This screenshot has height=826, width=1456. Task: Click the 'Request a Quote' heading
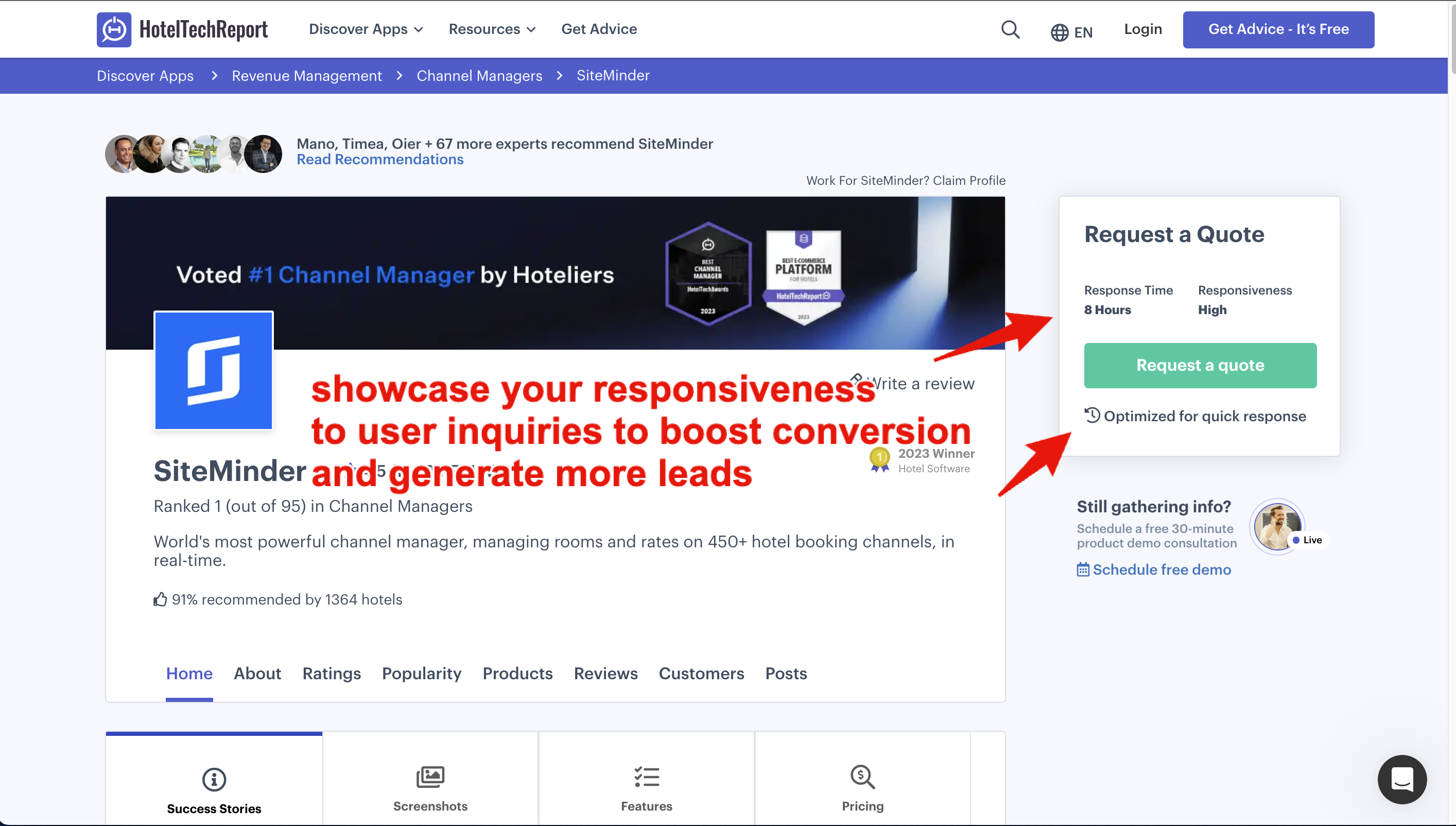[x=1174, y=234]
